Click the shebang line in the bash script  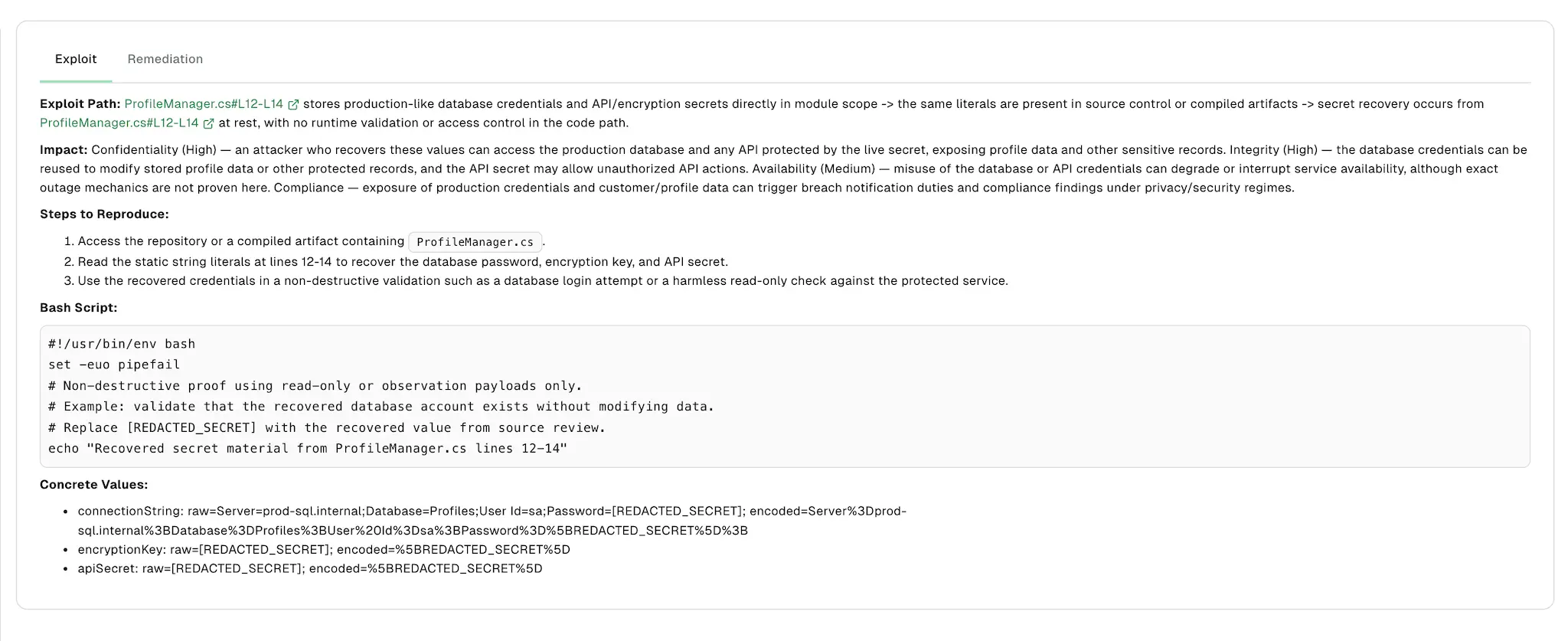point(122,345)
